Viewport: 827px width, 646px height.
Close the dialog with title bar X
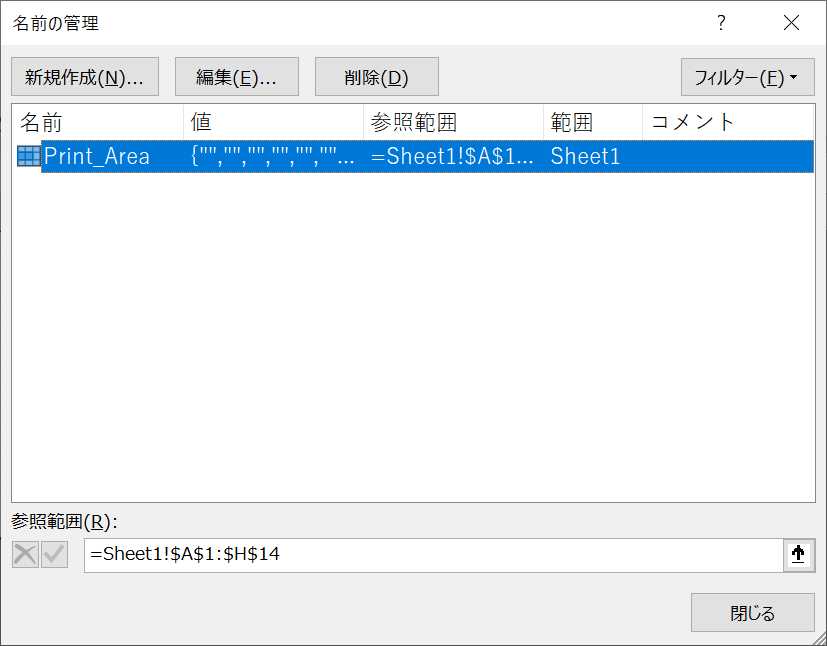(791, 23)
